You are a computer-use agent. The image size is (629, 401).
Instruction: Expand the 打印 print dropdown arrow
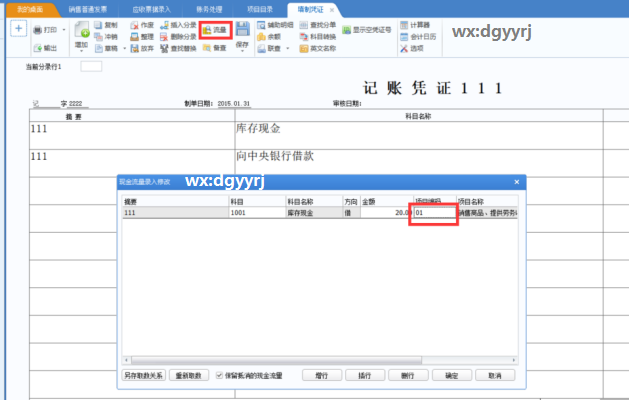coord(65,30)
